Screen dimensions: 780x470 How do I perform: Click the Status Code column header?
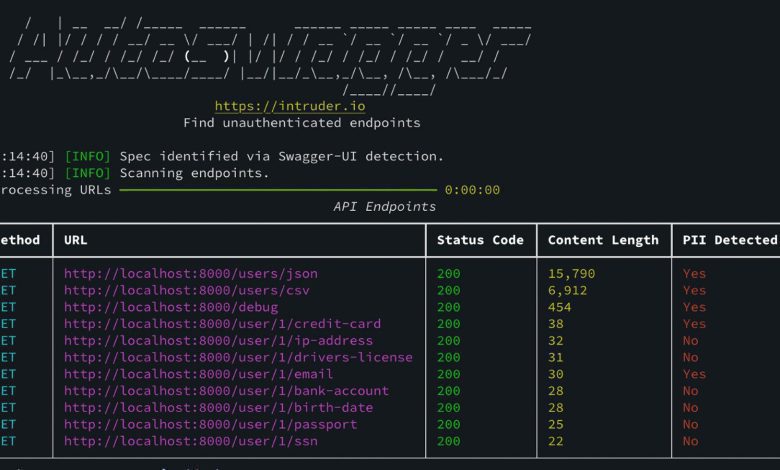pyautogui.click(x=480, y=240)
